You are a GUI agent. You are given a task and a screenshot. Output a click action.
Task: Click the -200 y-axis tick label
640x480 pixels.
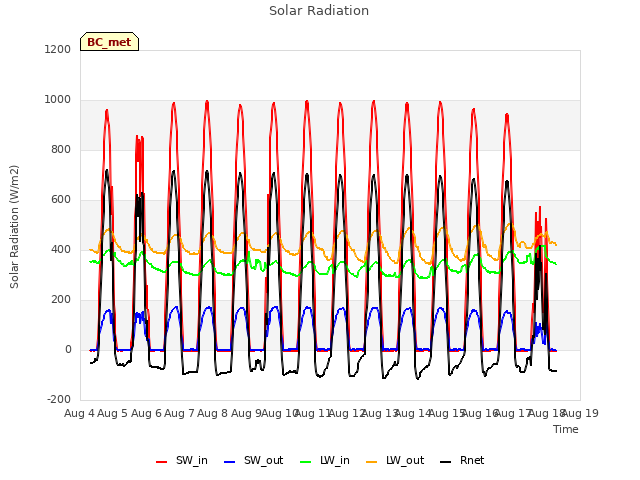tap(59, 400)
